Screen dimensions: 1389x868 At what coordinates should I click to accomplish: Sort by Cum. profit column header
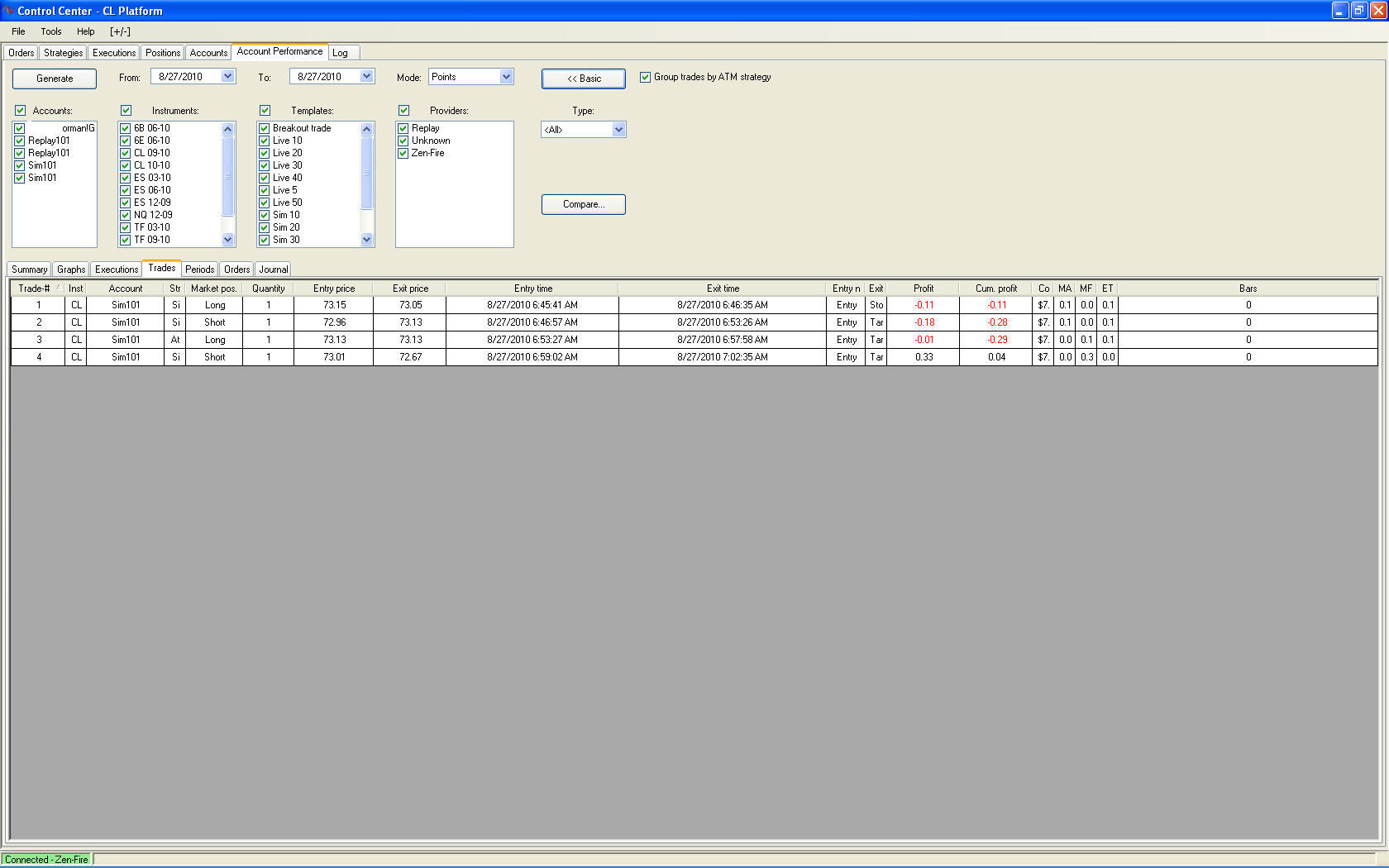coord(996,289)
